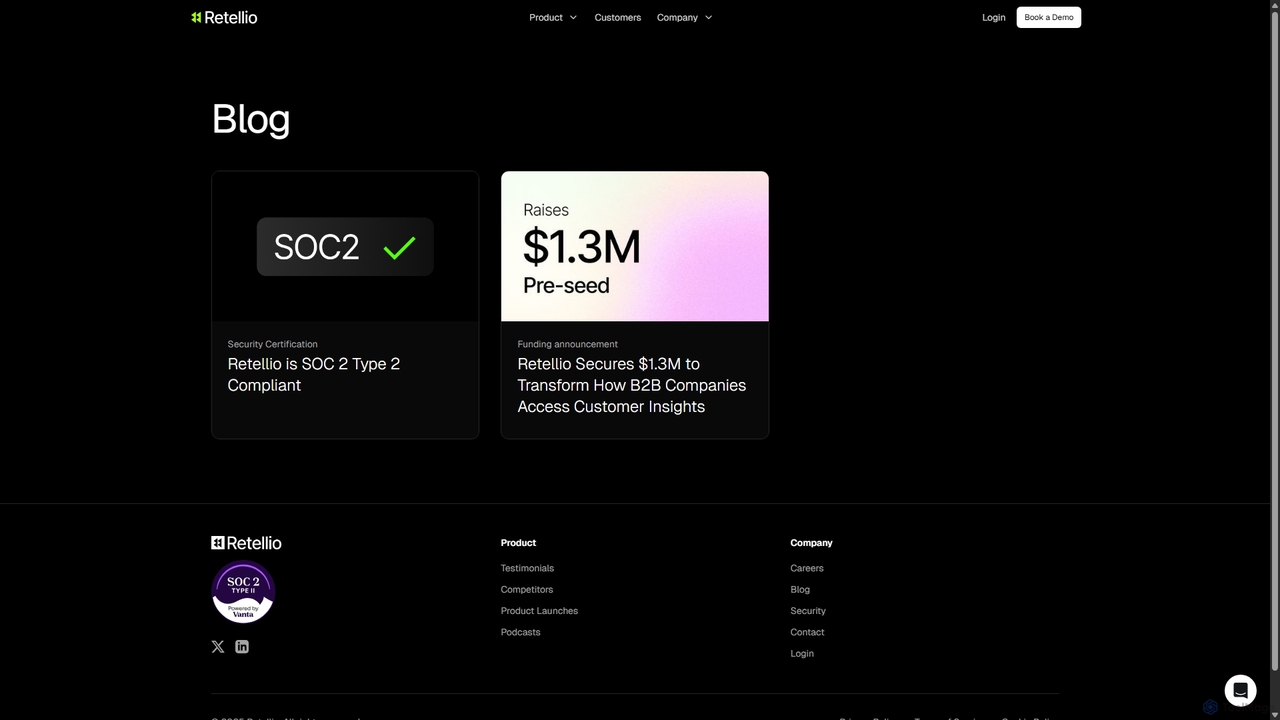
Task: Visit the Security footer link
Action: tap(808, 611)
